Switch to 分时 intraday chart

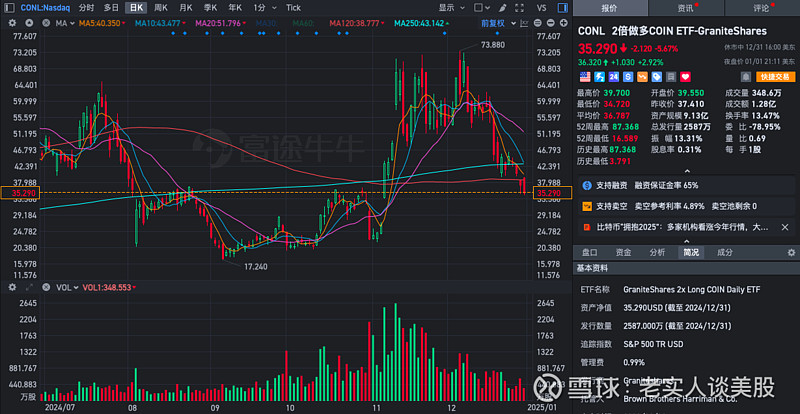click(x=87, y=8)
